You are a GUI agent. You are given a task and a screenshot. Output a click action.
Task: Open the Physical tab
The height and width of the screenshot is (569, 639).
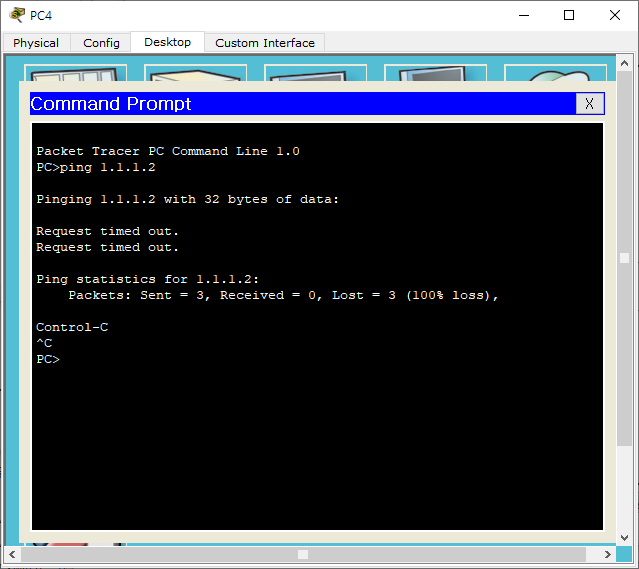tap(36, 43)
